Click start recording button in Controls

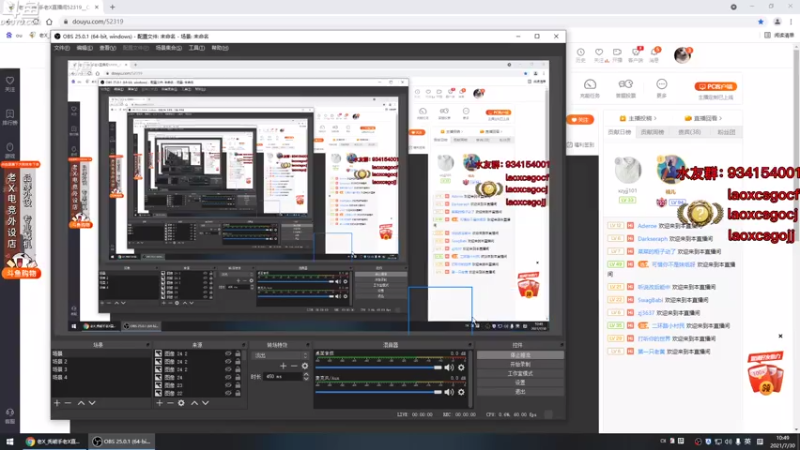520,364
